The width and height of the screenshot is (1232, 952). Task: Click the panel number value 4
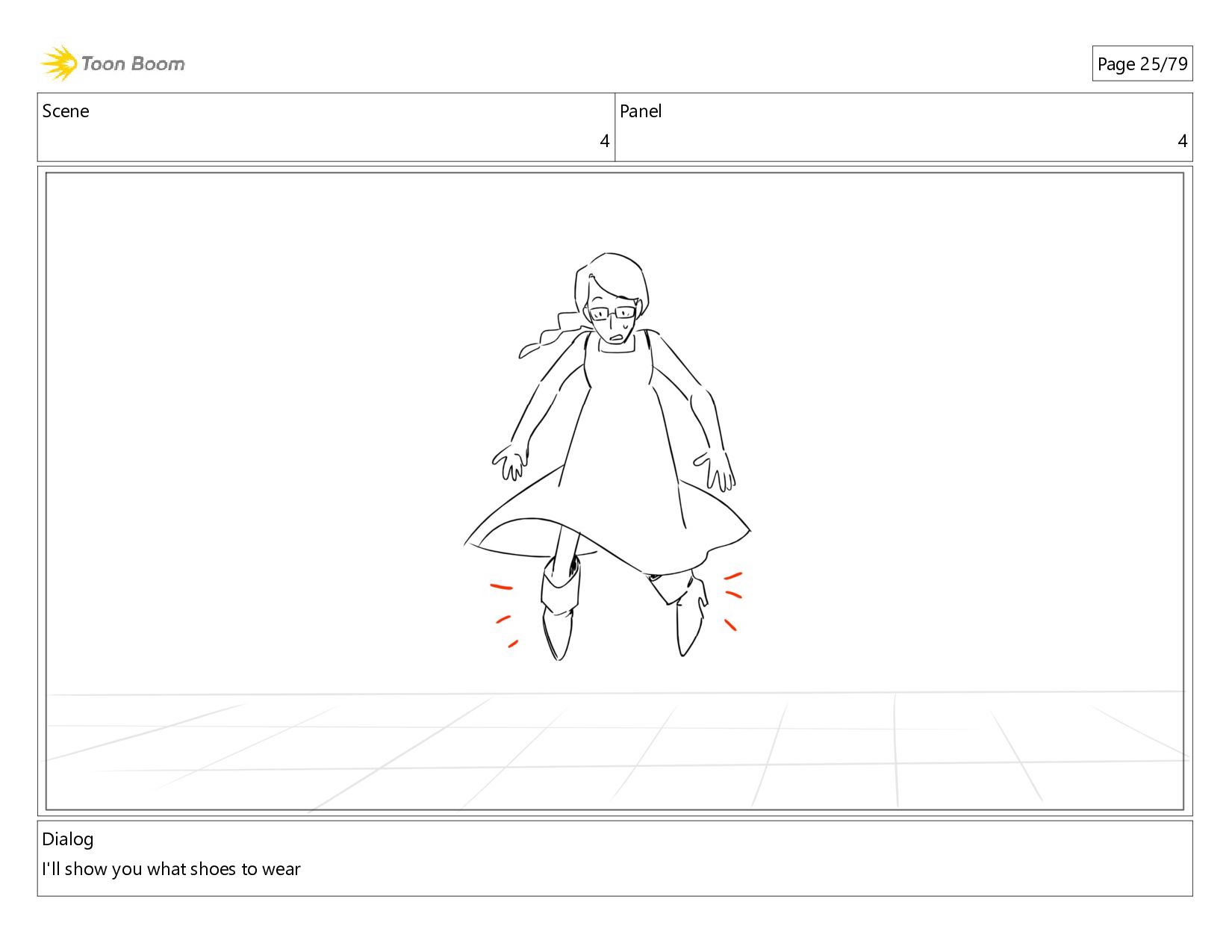[x=1182, y=141]
